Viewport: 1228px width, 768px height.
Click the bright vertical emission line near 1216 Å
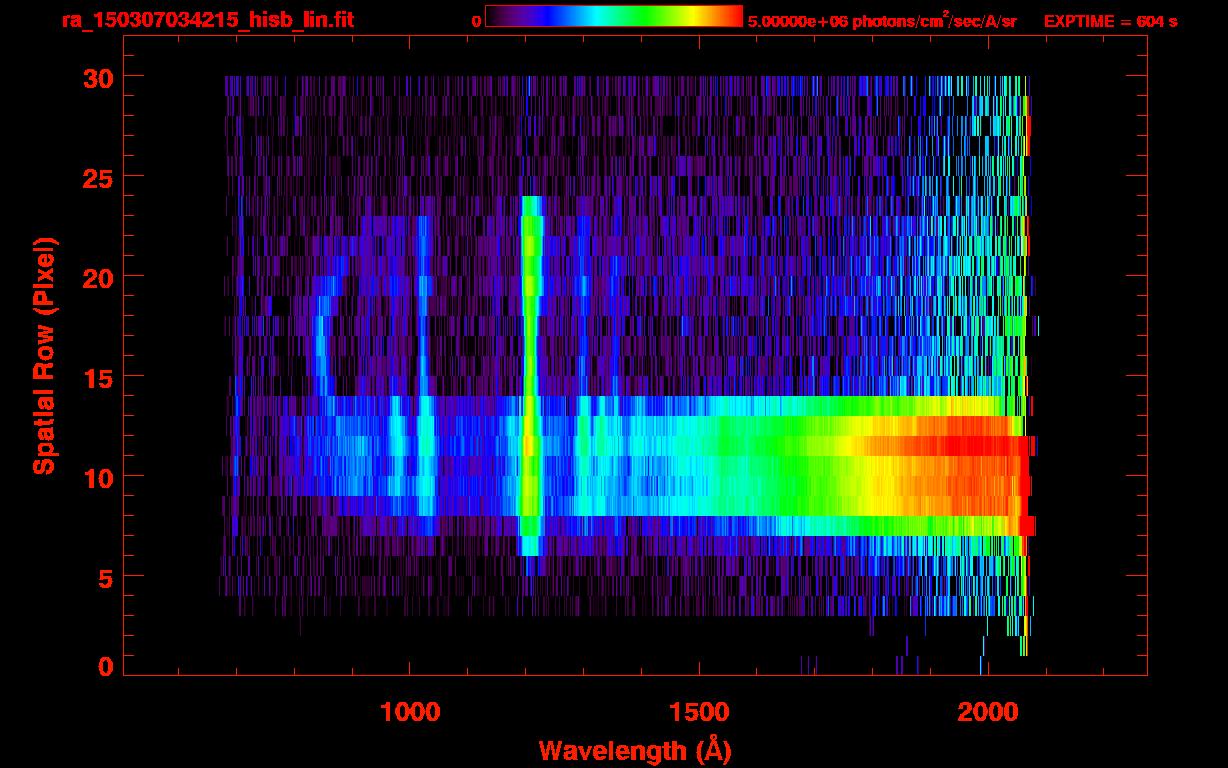tap(531, 375)
